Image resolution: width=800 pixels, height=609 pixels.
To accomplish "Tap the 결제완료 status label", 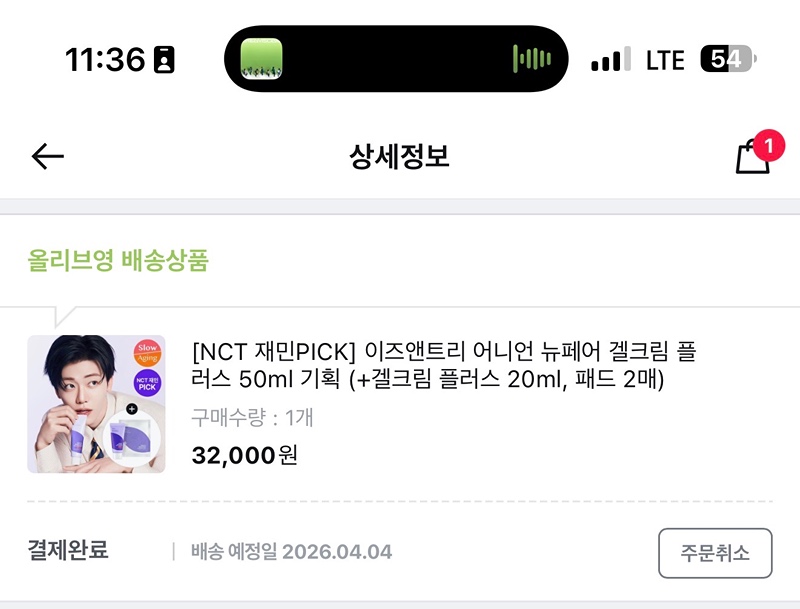I will click(x=68, y=551).
